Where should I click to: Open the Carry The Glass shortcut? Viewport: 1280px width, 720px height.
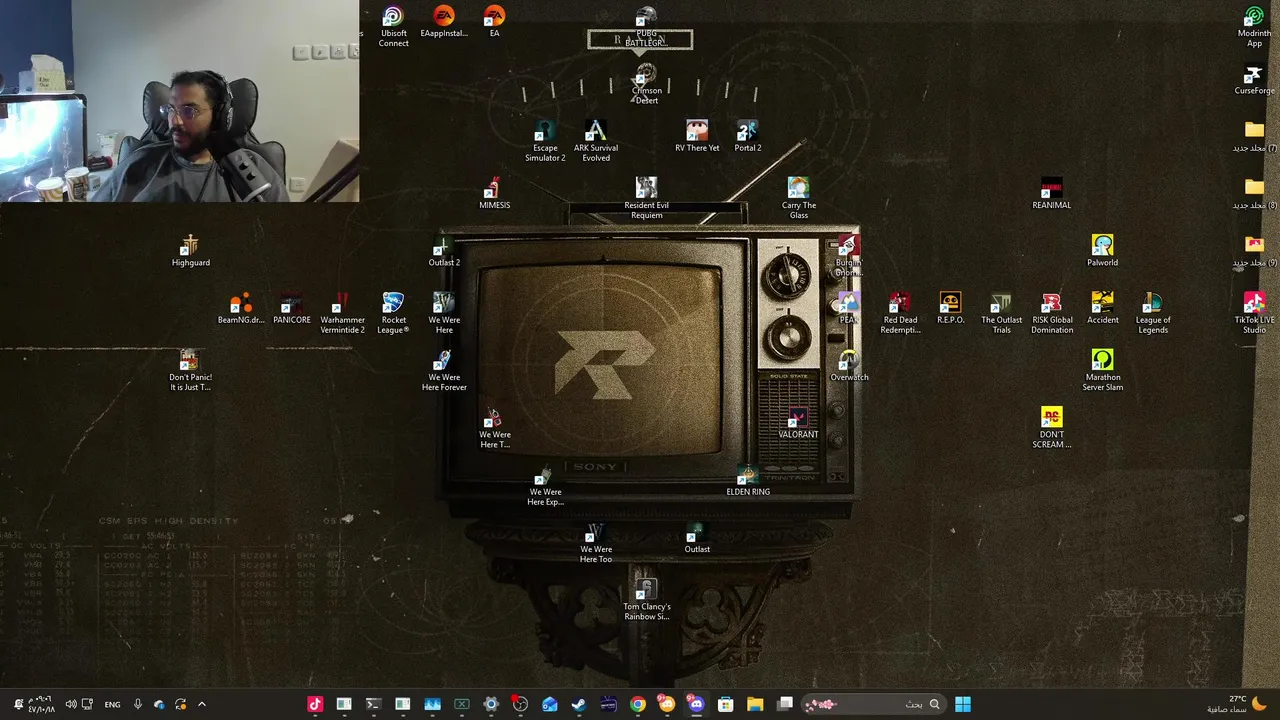(798, 198)
